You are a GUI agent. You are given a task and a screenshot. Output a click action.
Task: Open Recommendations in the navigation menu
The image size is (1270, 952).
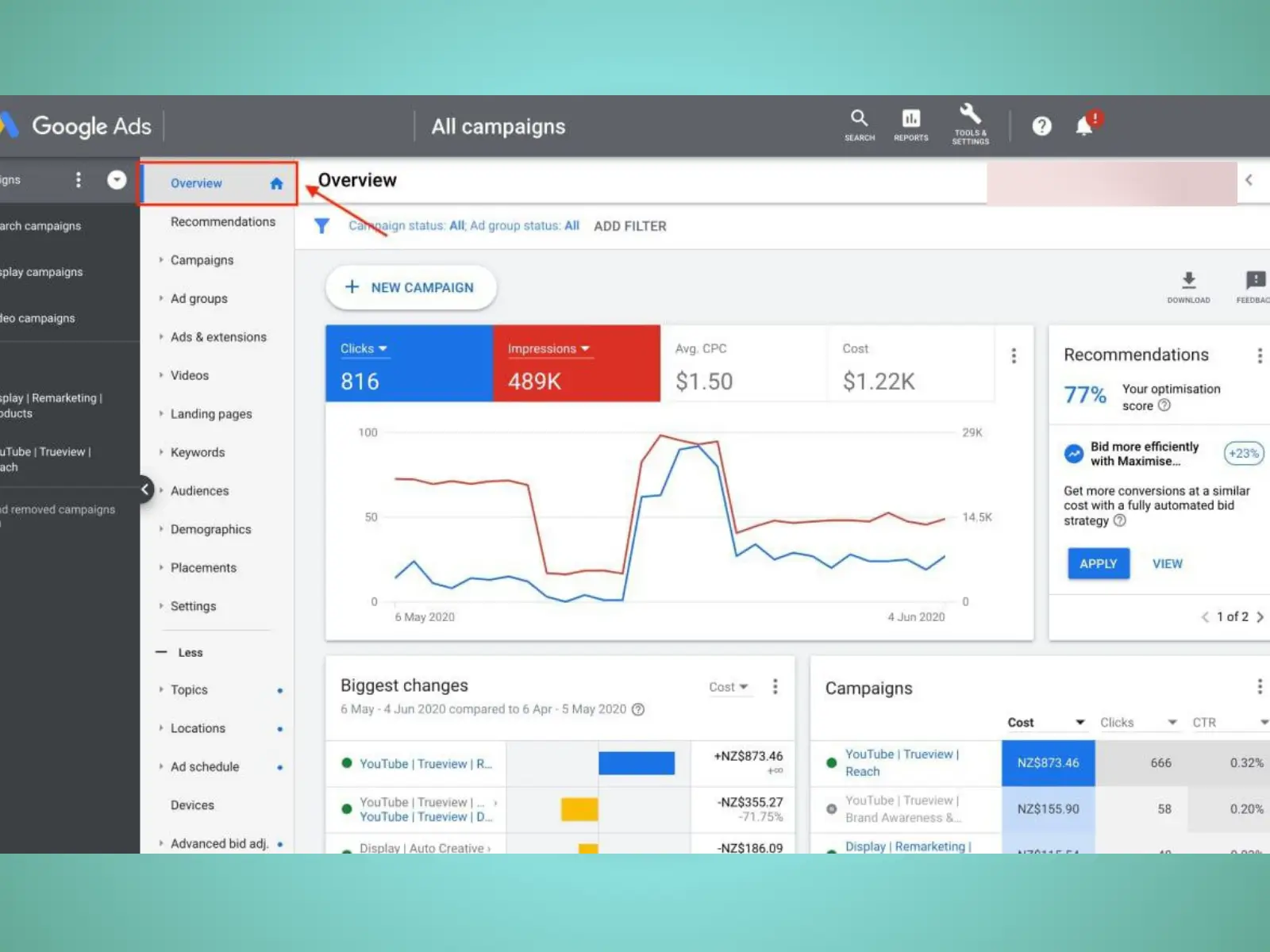tap(222, 222)
